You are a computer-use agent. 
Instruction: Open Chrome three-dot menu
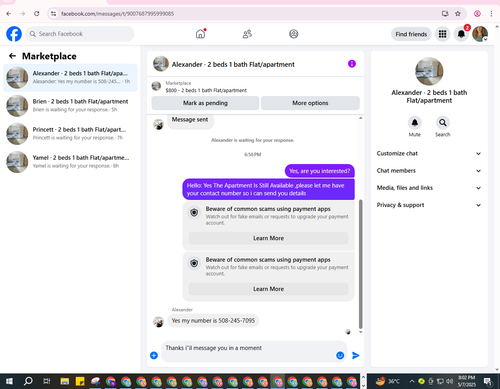pos(491,14)
